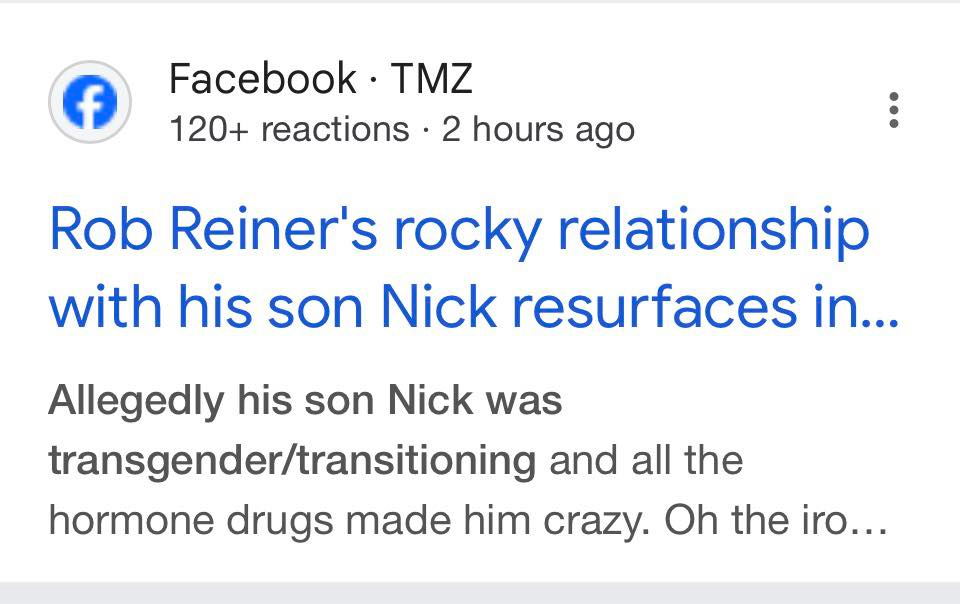Screen dimensions: 960x604
Task: Click the 'Allegedly his son Nick was' text
Action: coord(305,401)
